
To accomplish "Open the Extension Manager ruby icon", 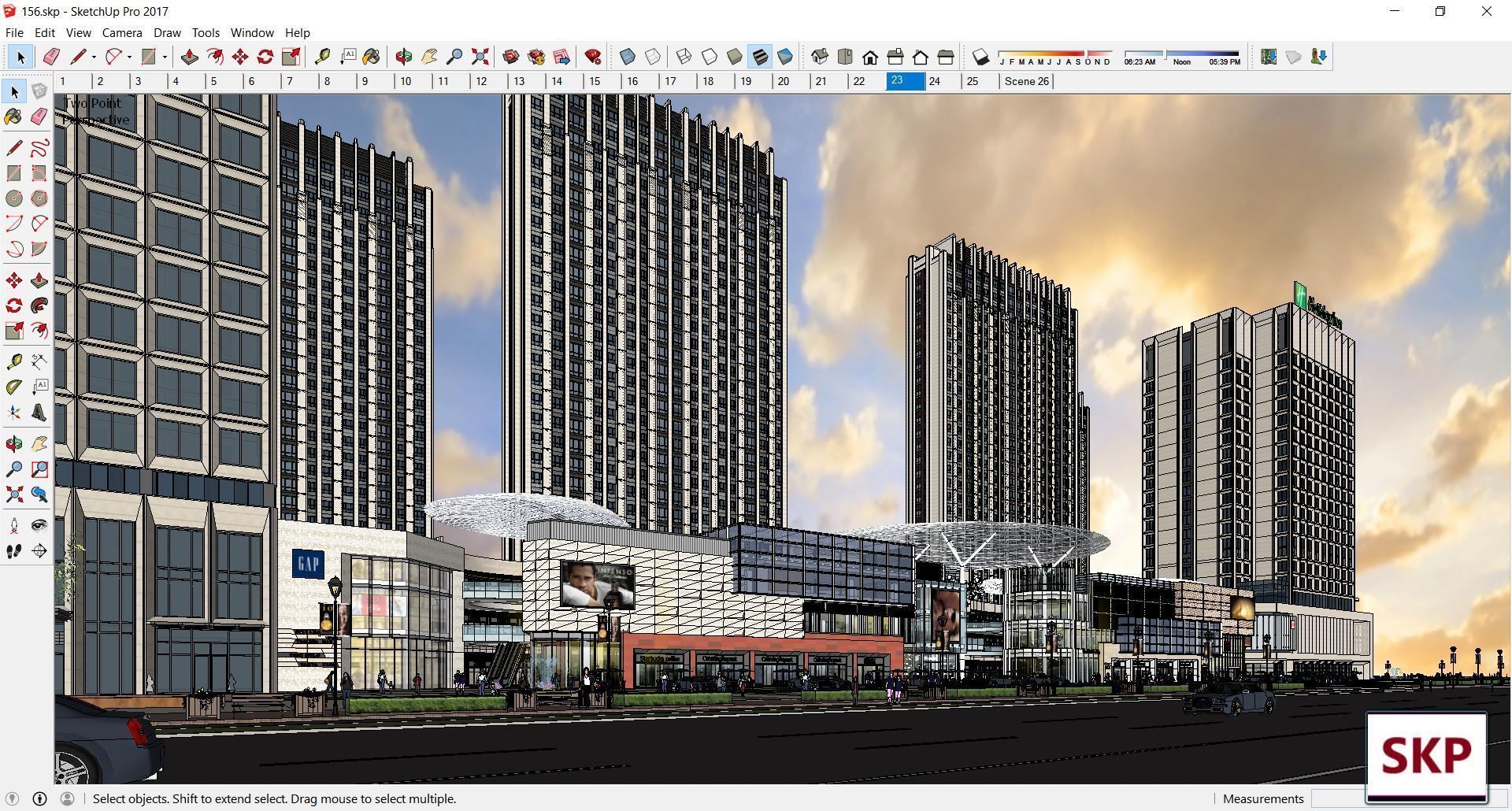I will click(593, 57).
